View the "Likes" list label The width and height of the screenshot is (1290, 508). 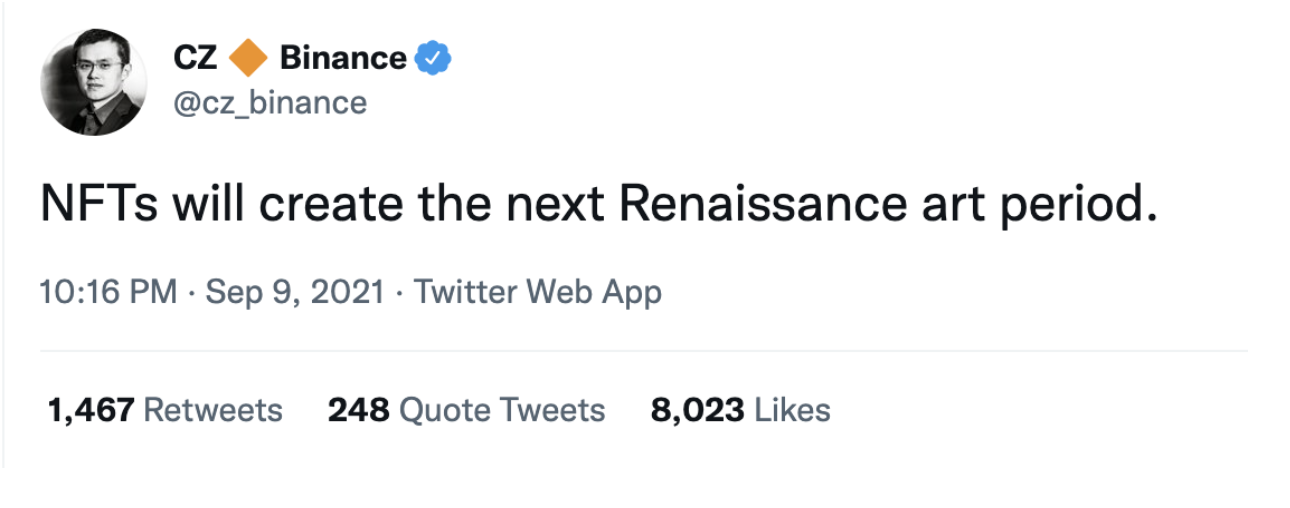click(x=792, y=409)
